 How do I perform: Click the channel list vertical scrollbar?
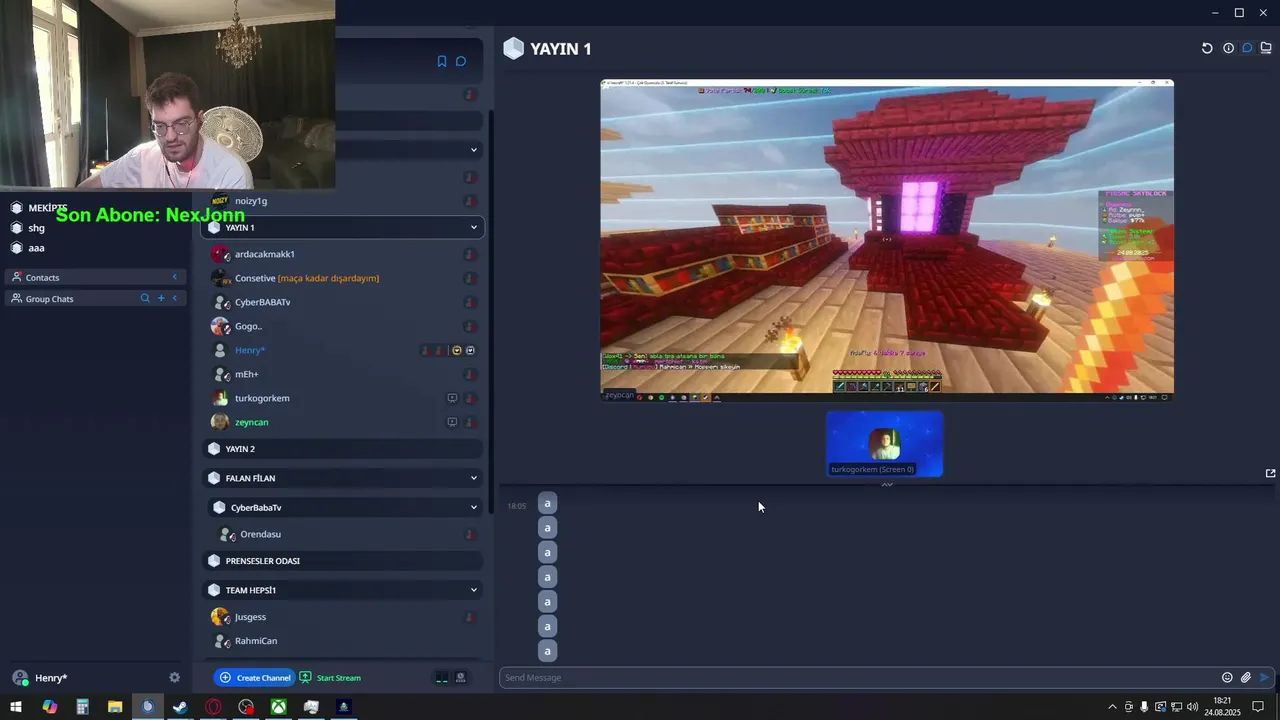point(491,310)
